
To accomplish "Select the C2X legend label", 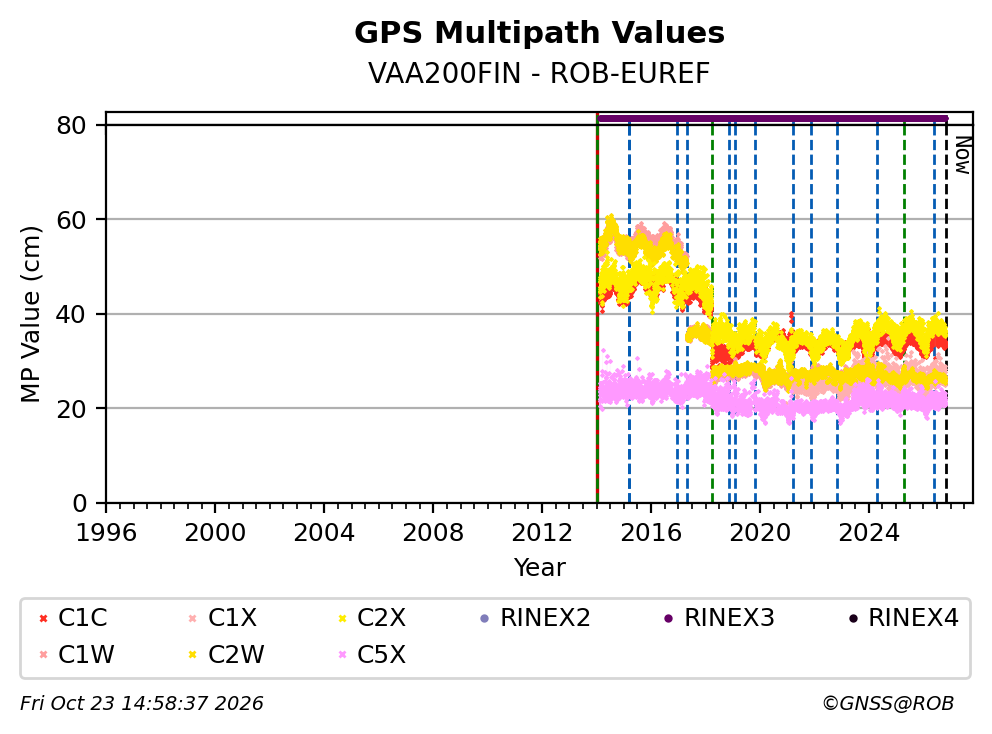I will coord(381,618).
